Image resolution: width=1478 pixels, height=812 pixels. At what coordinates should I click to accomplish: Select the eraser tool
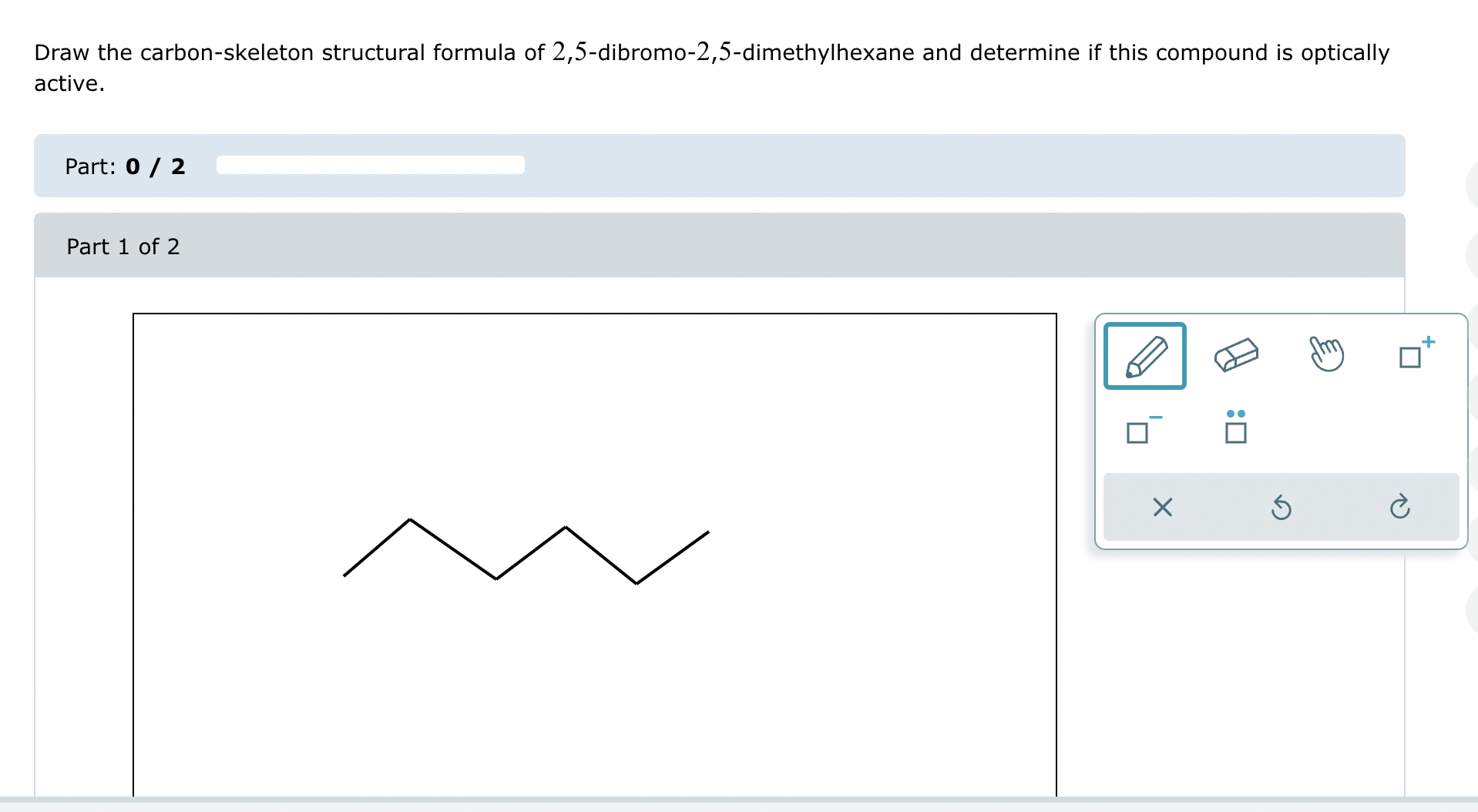click(x=1238, y=355)
